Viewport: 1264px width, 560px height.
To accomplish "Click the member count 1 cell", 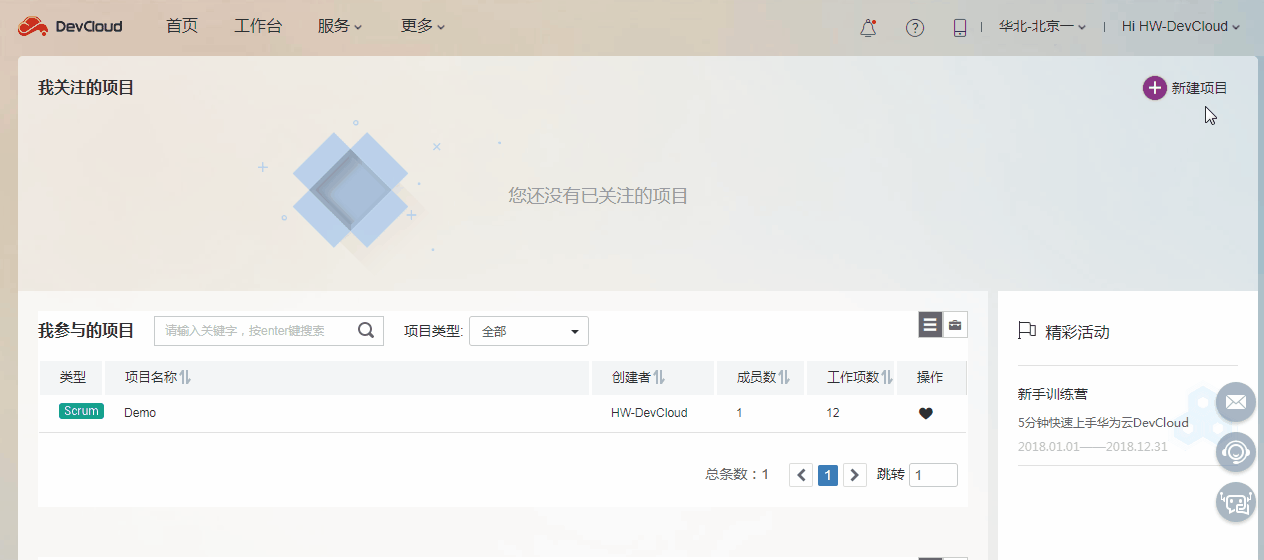I will pyautogui.click(x=739, y=412).
